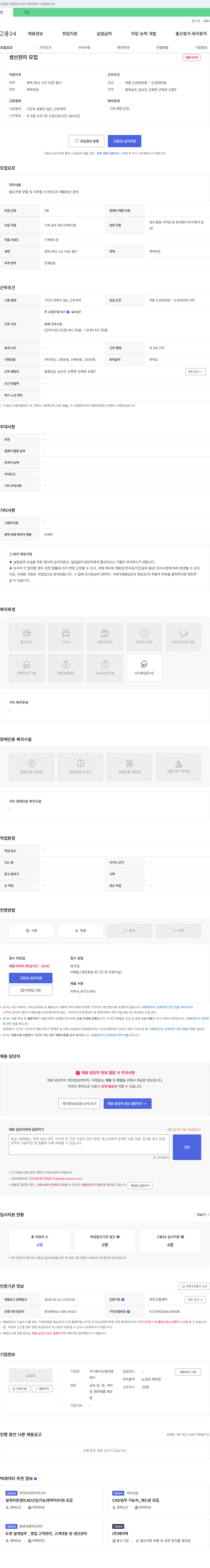Viewport: 210px width, 1568px height.
Task: Click the 거짓구인광고 신고 button
Action: 194,1286
